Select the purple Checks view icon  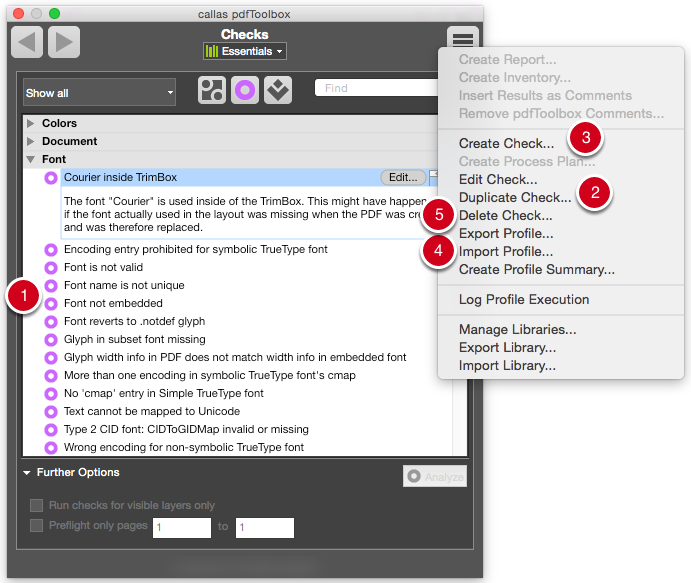coord(245,90)
